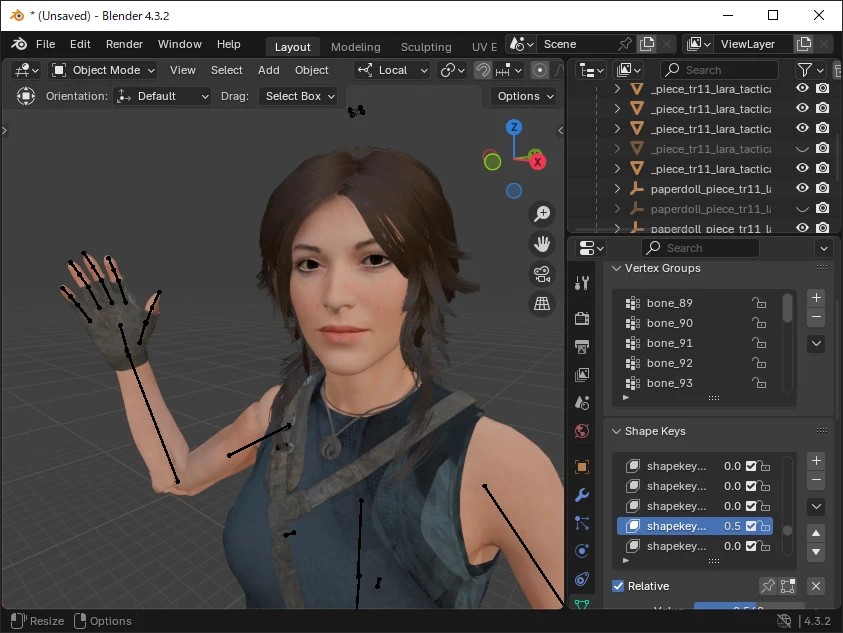This screenshot has height=633, width=843.
Task: Open the File menu
Action: 46,44
